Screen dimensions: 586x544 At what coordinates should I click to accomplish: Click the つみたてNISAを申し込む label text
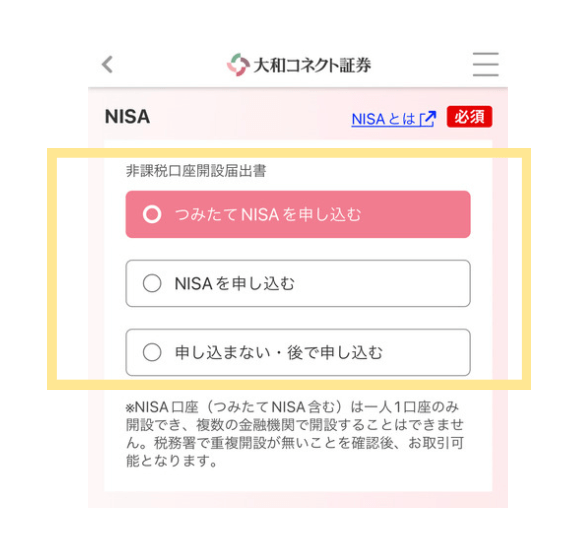[268, 215]
